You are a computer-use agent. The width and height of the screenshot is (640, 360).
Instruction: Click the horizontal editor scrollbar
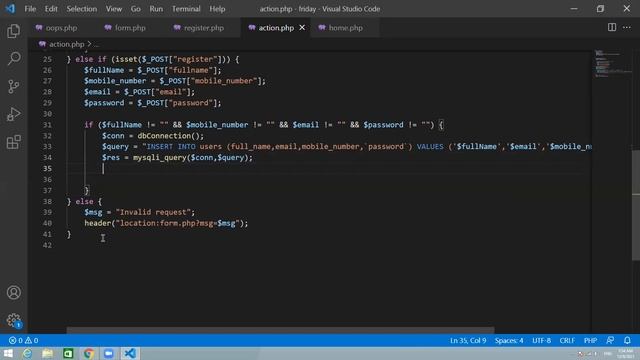click(280, 330)
